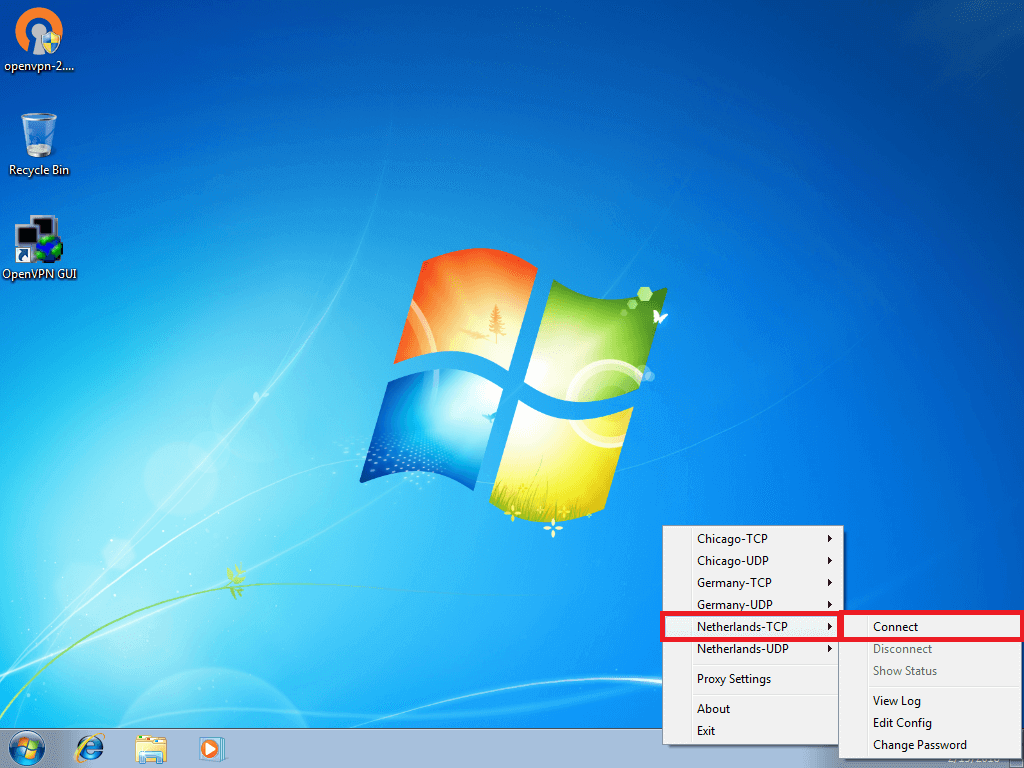Choose About in the OpenVPN menu
1024x768 pixels.
[753, 709]
